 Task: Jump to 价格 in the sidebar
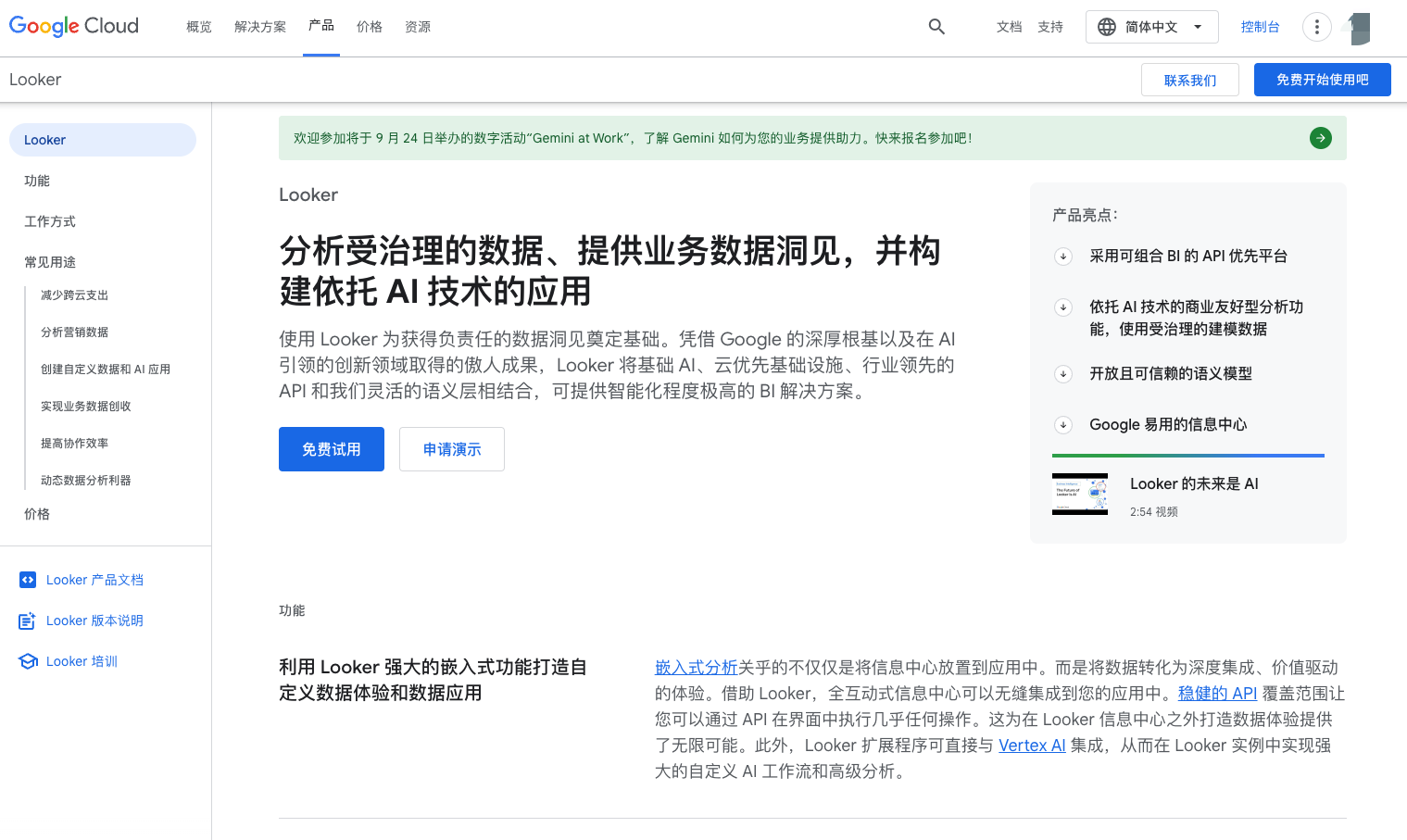click(x=37, y=514)
